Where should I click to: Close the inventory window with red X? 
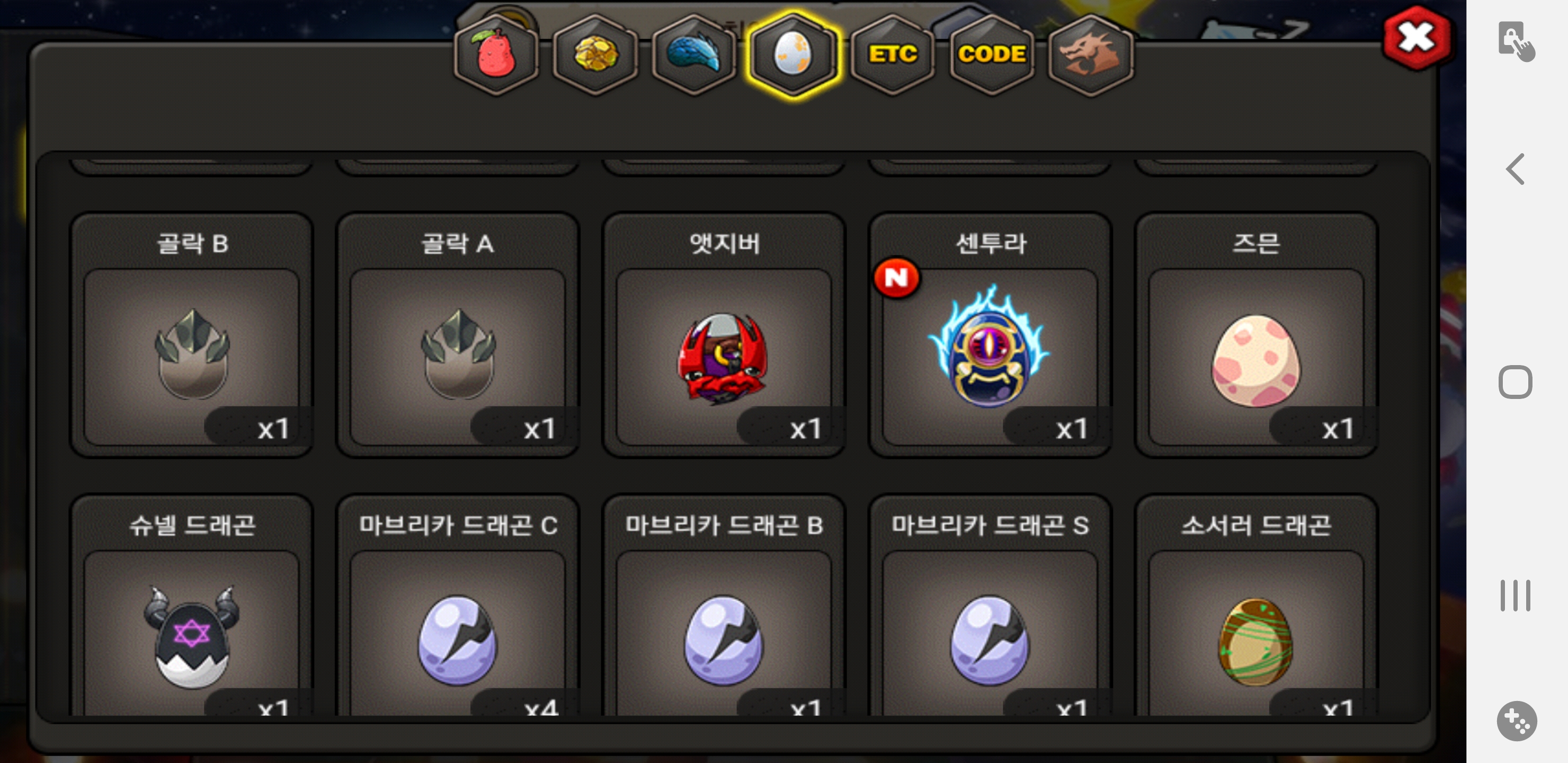coord(1417,38)
